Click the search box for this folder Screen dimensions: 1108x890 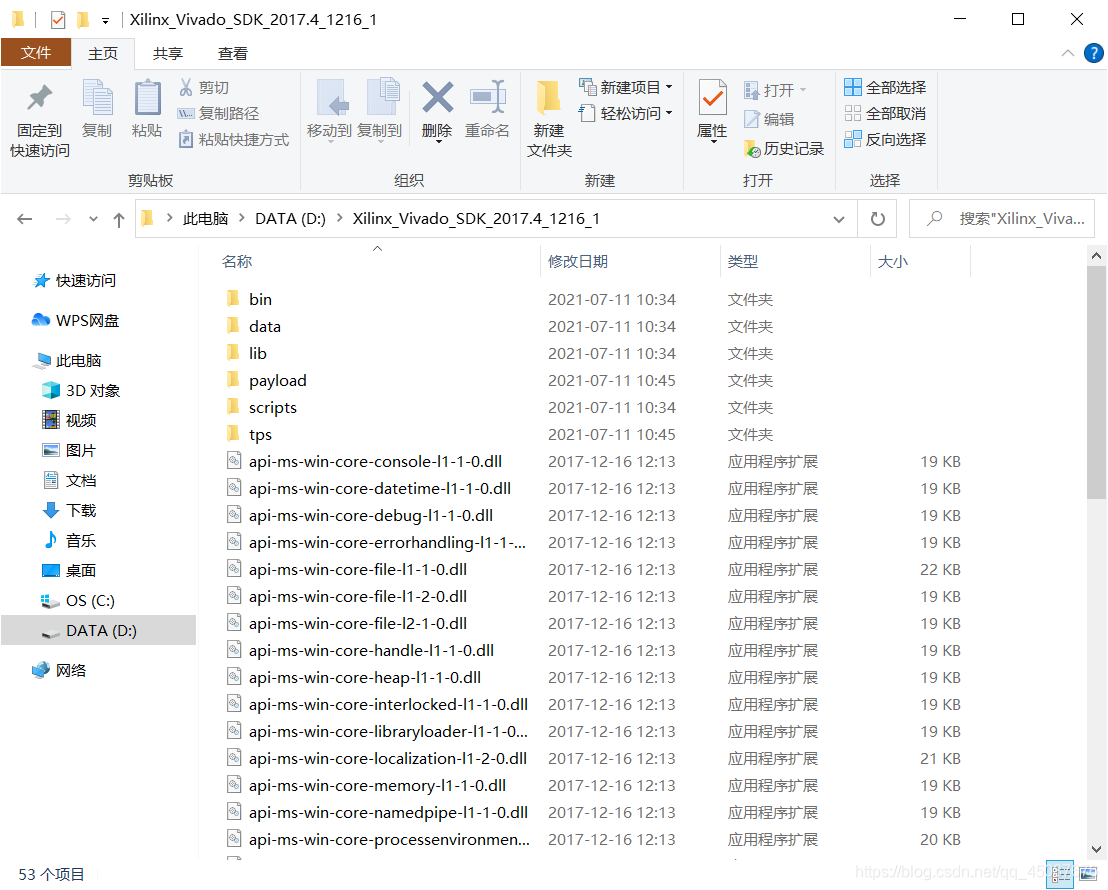point(1002,219)
